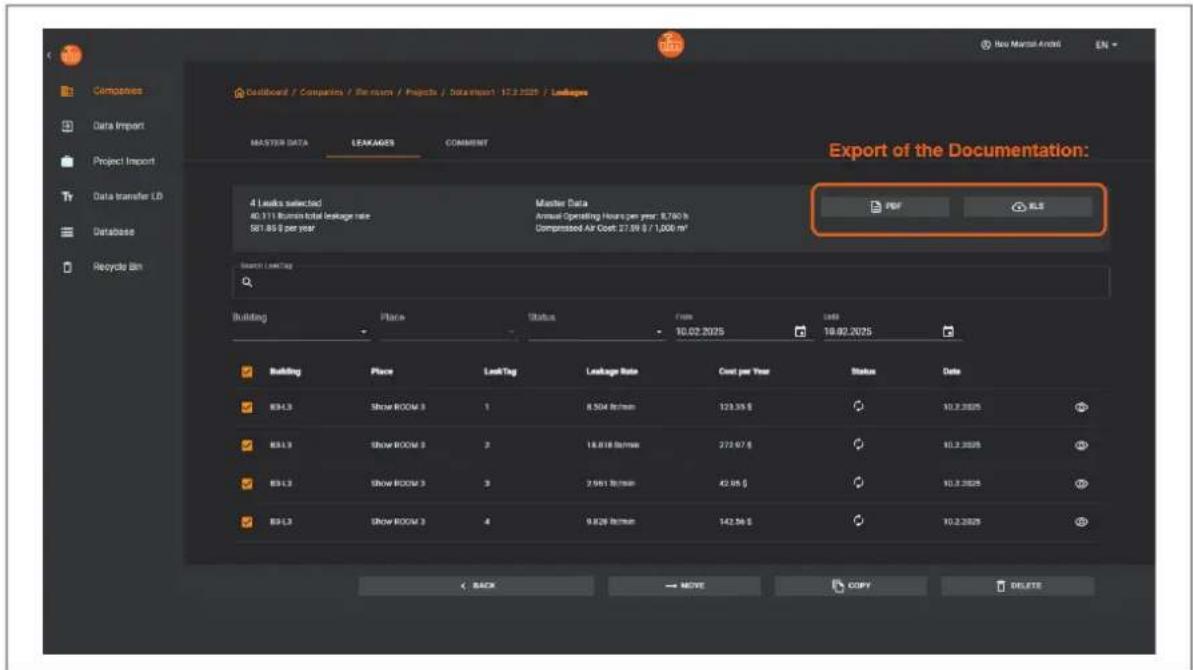The width and height of the screenshot is (1193, 670).
Task: Click the Companies breadcrumb link
Action: tap(321, 92)
